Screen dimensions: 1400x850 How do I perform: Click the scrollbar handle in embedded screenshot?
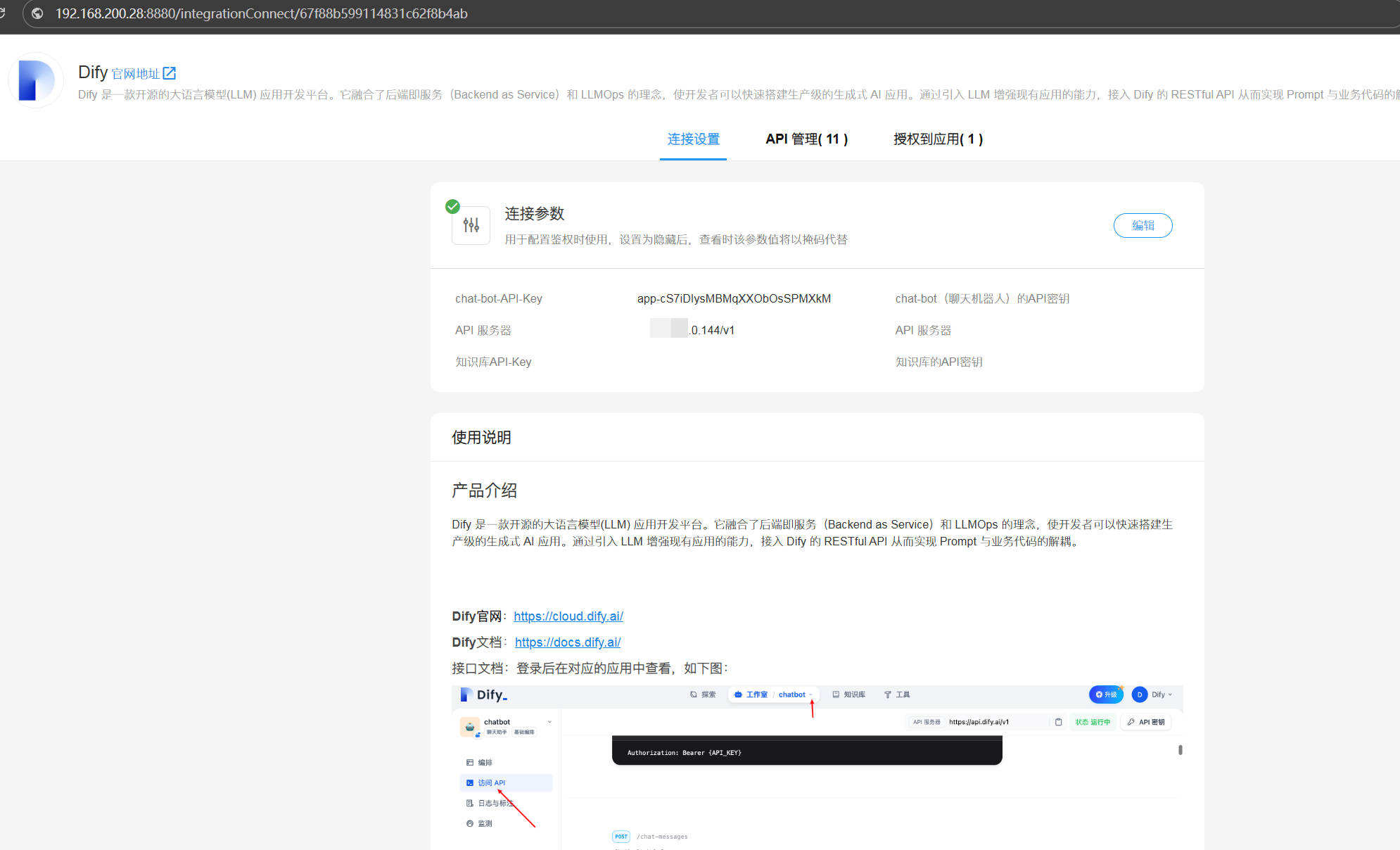(1180, 750)
